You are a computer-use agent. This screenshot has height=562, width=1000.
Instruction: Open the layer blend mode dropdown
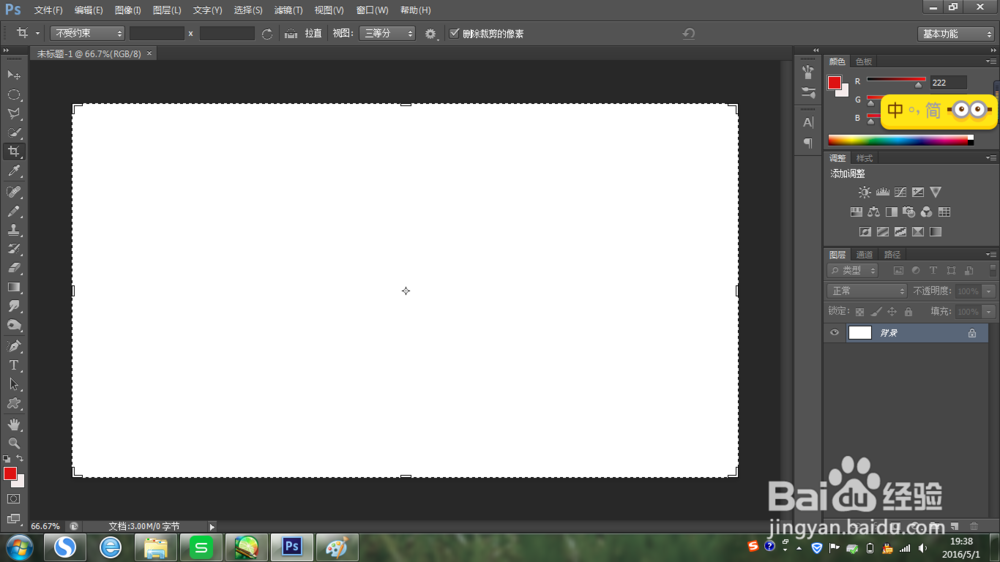coord(867,291)
